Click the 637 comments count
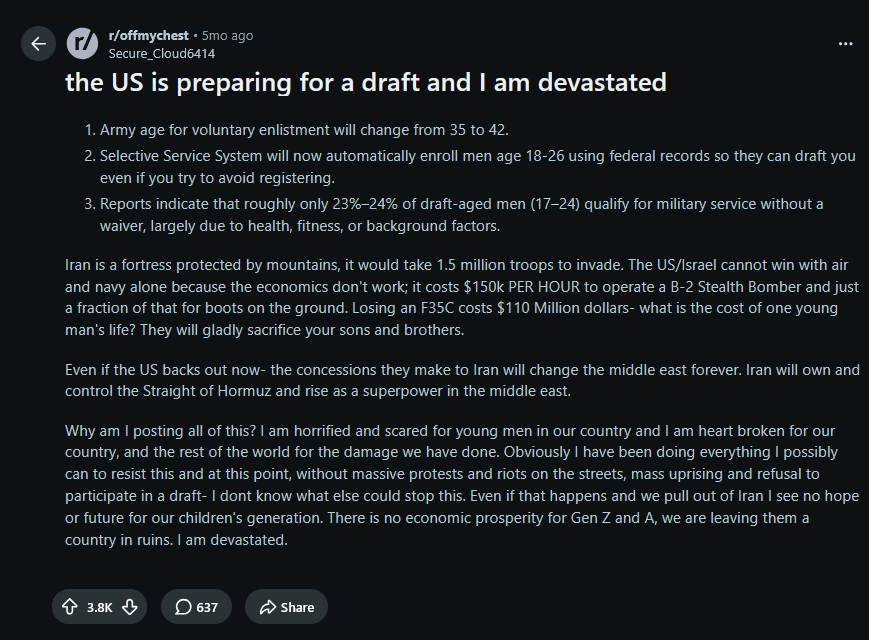The image size is (869, 640). 207,607
